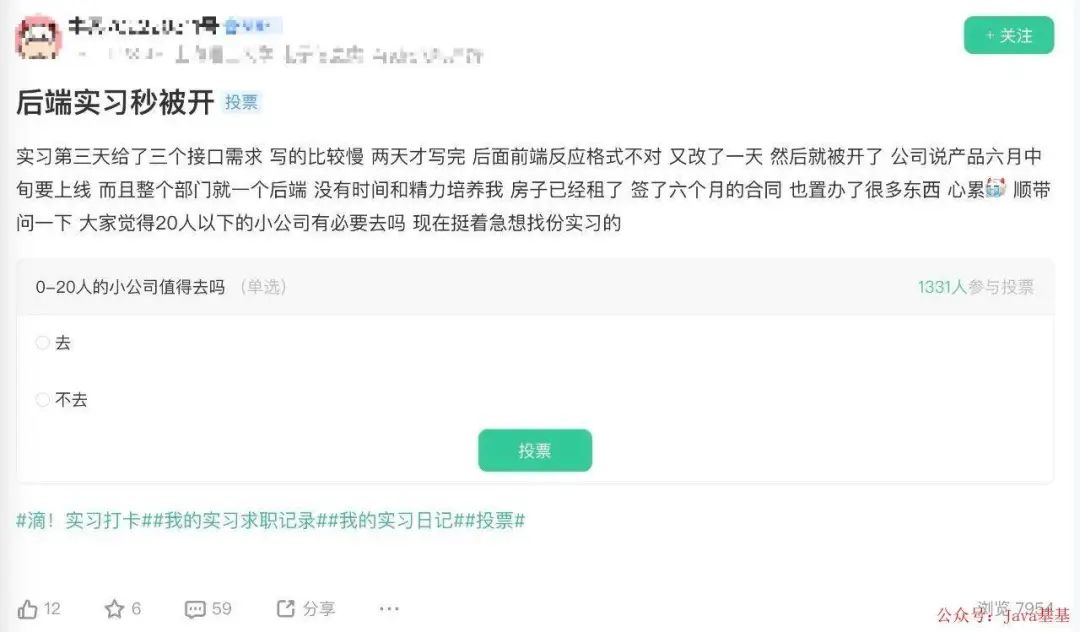Image resolution: width=1080 pixels, height=632 pixels.
Task: Select the 去 radio option
Action: coord(42,342)
